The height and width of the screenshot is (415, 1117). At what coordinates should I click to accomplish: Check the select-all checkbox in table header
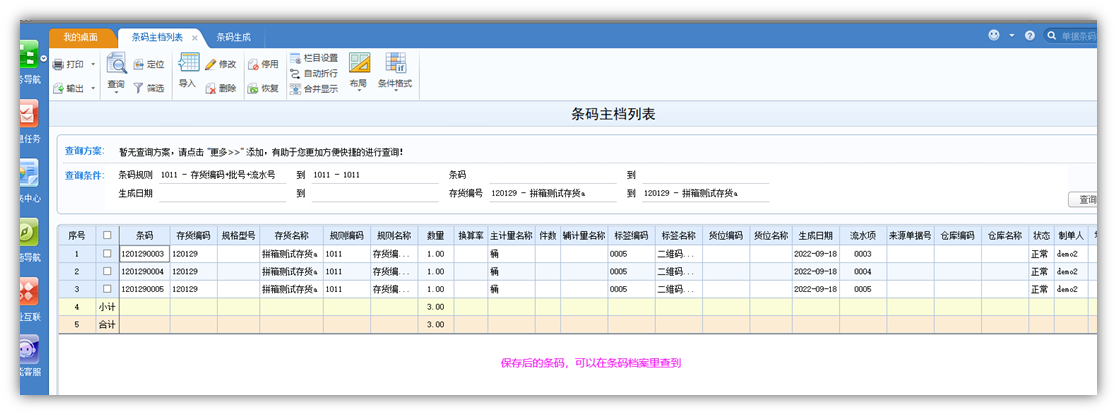pos(107,235)
